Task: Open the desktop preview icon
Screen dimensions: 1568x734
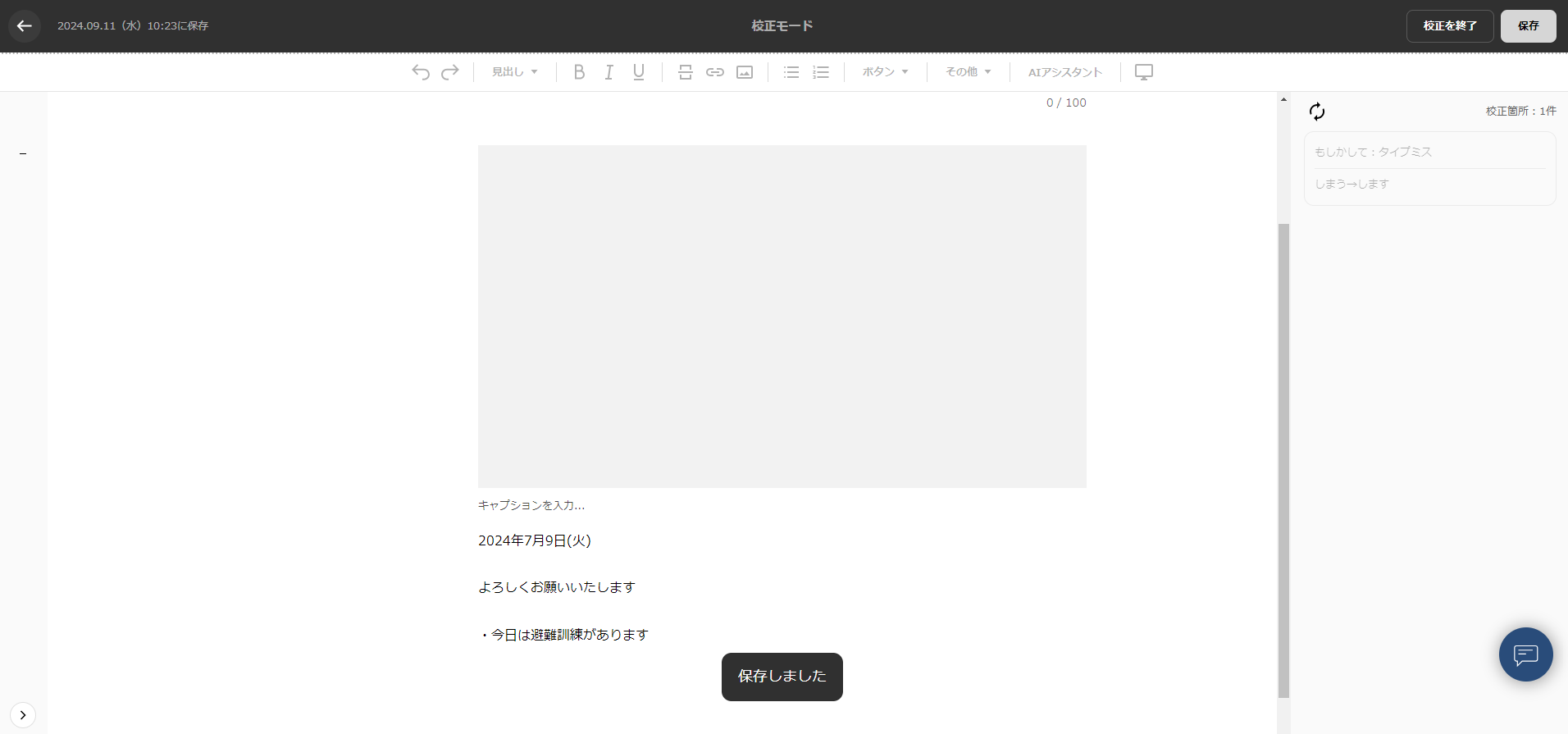Action: 1144,72
